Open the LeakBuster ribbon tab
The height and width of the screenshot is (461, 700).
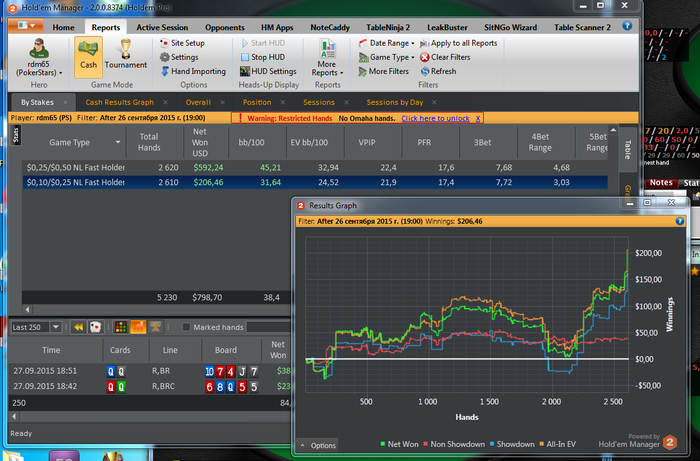pyautogui.click(x=447, y=27)
